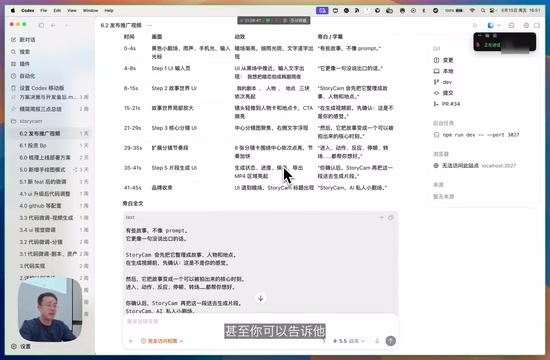Open thread 精简周报三点总结

point(49,109)
